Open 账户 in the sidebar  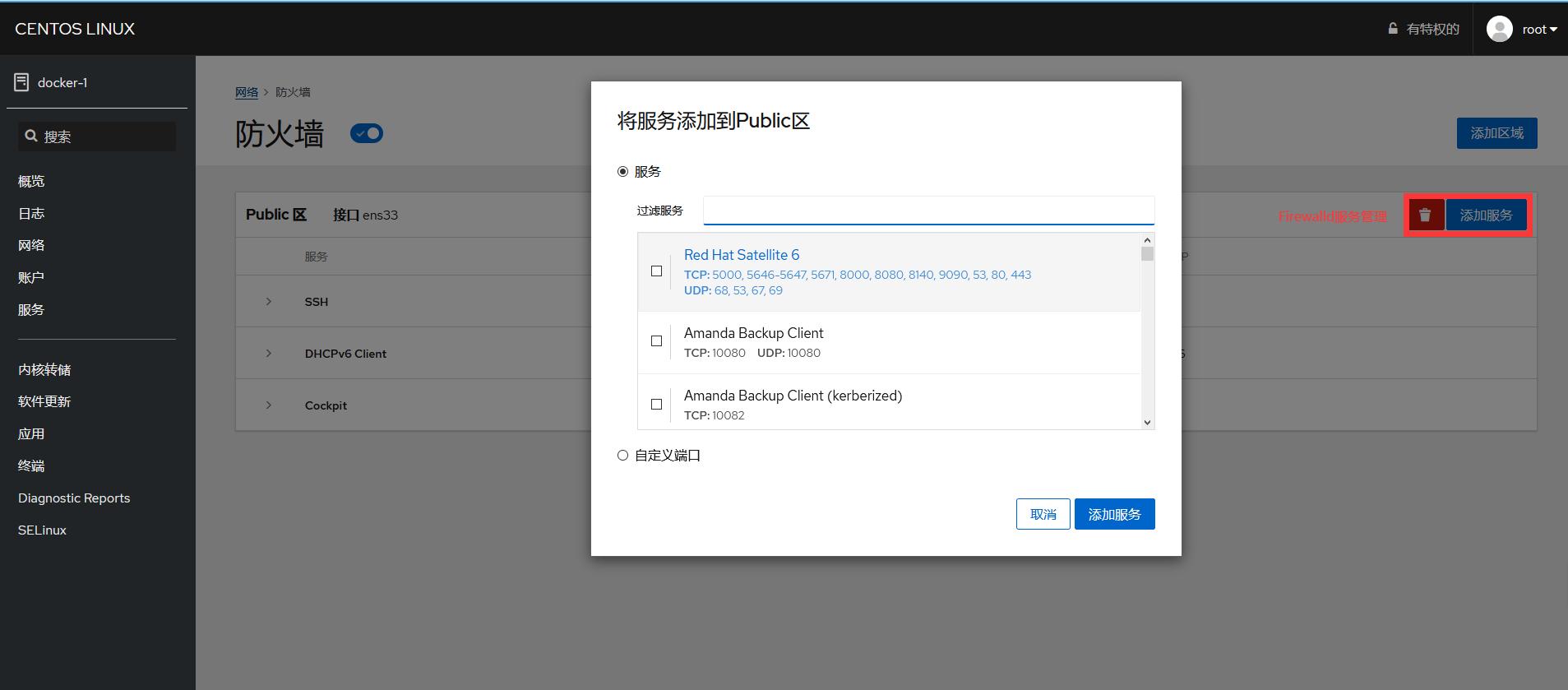[31, 278]
